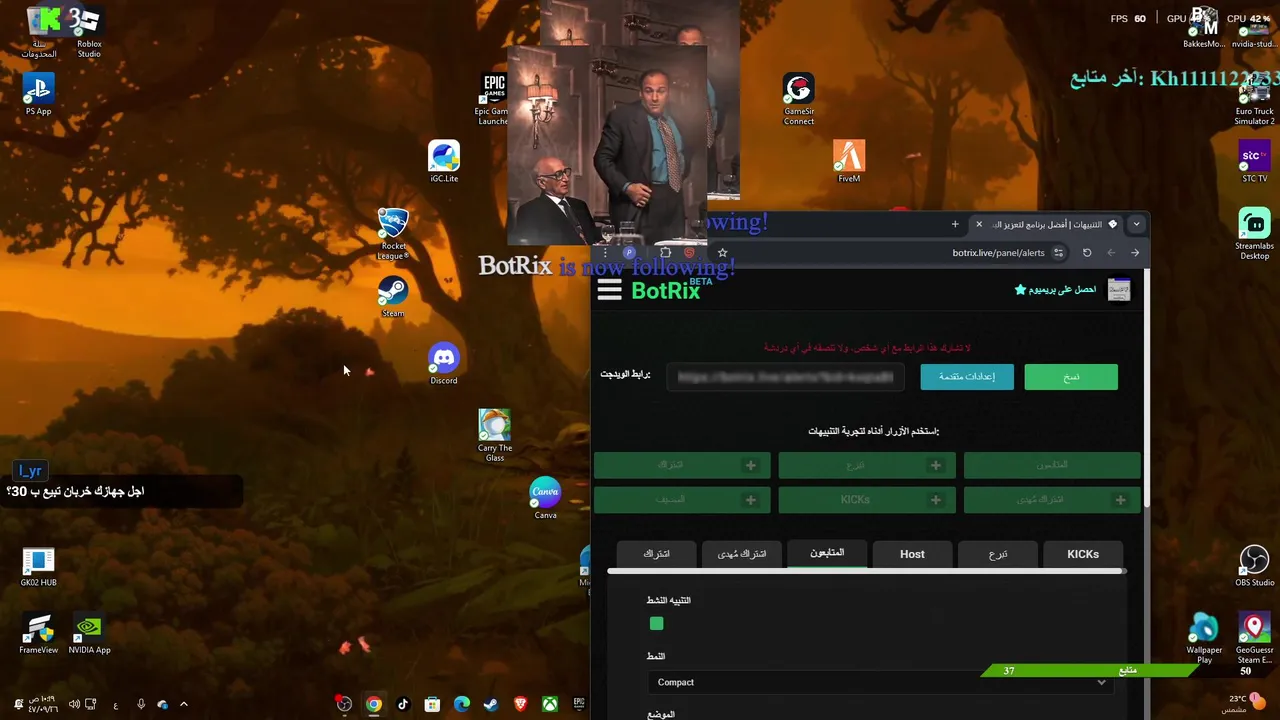
Task: Go back in the Chrome browser
Action: click(x=1135, y=253)
